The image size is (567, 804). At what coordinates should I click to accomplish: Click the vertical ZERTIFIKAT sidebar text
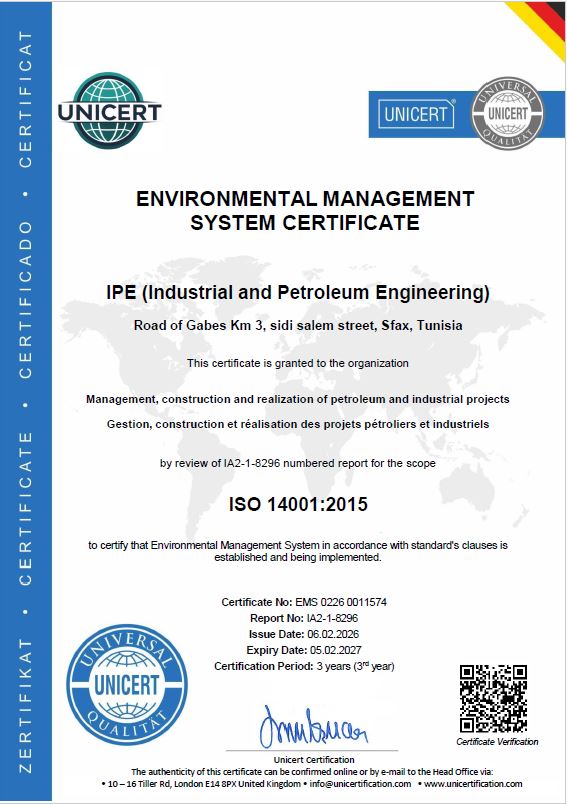(x=26, y=706)
